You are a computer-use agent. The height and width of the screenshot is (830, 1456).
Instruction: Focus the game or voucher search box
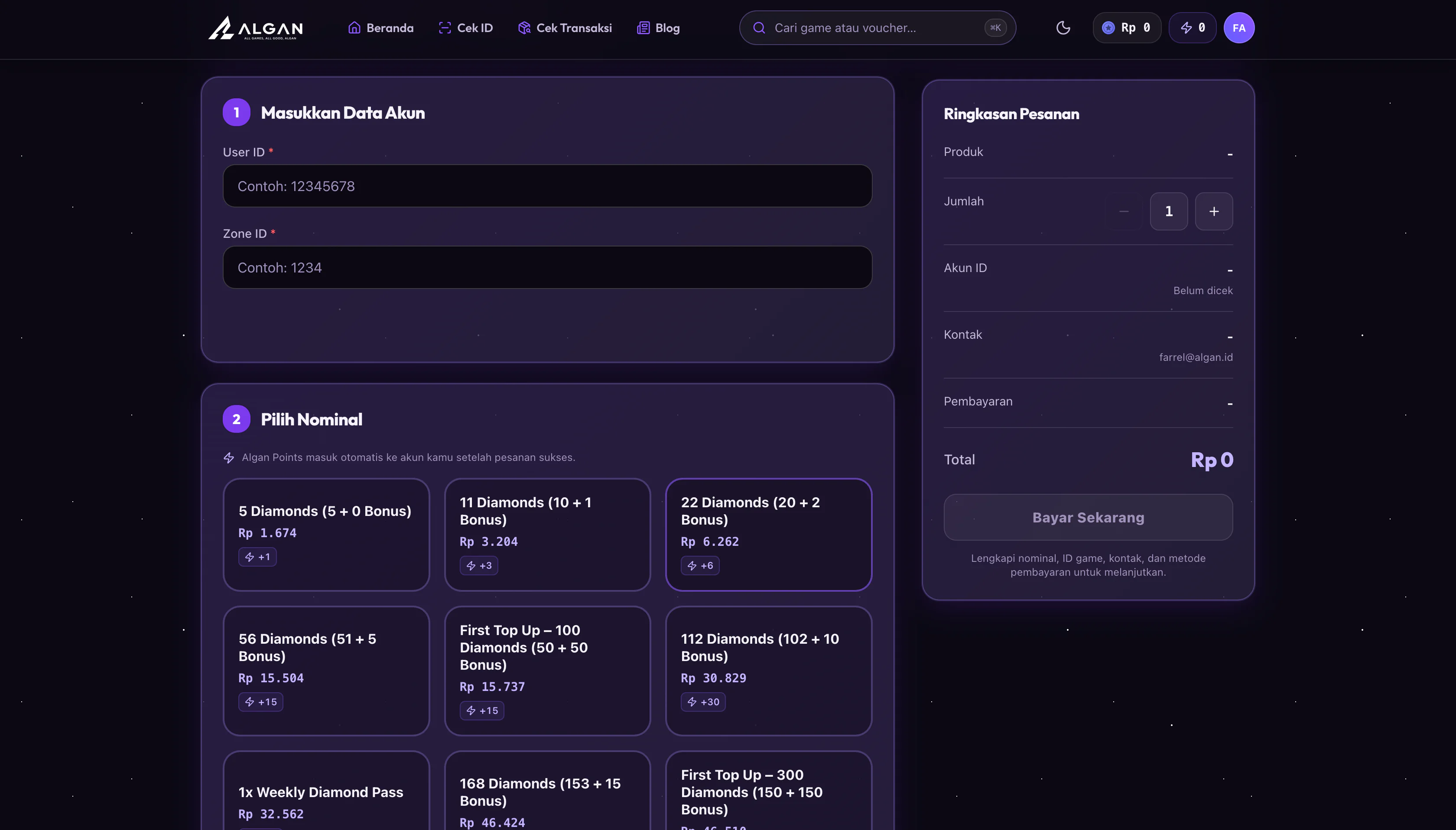[877, 27]
